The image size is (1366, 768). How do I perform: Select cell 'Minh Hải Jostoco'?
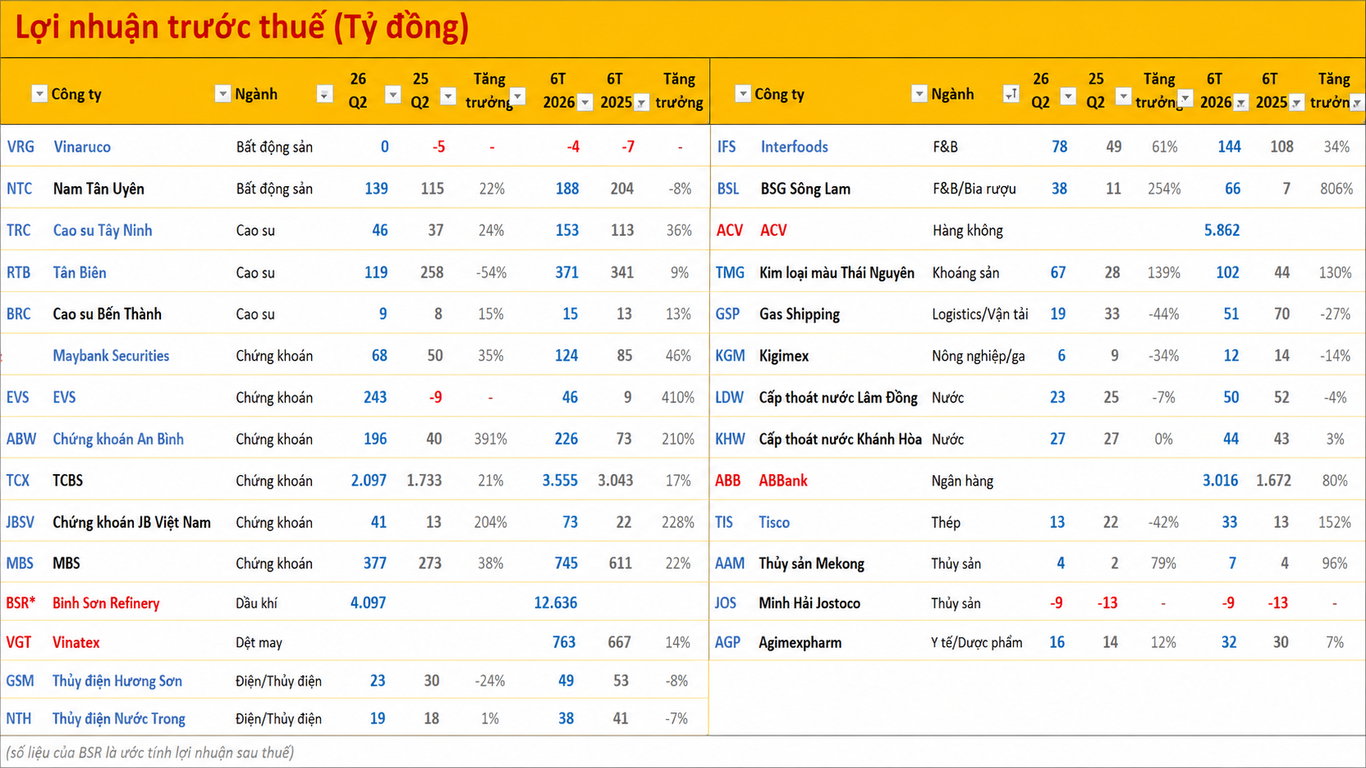point(809,603)
